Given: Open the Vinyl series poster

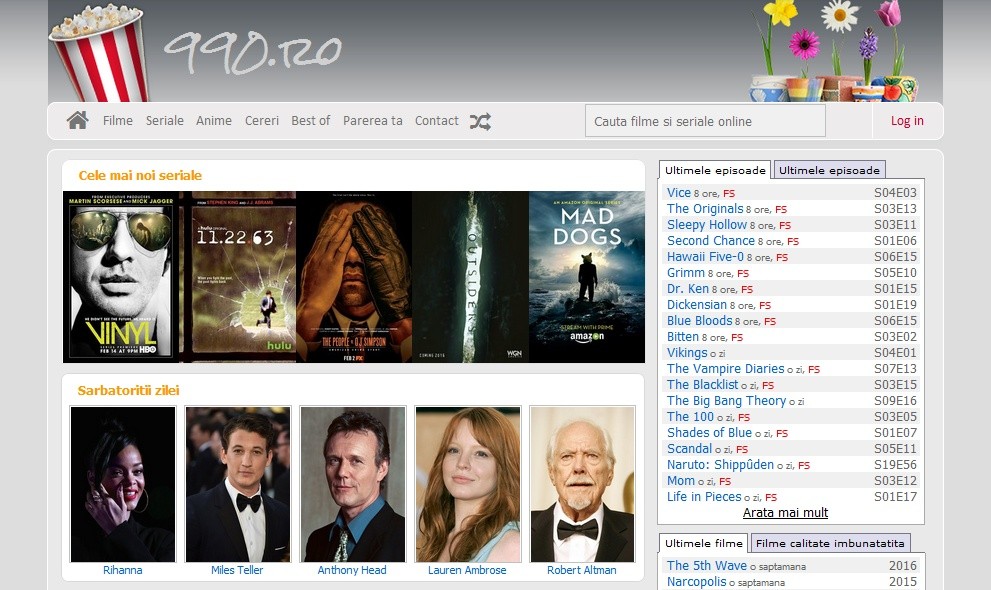Looking at the screenshot, I should coord(121,277).
